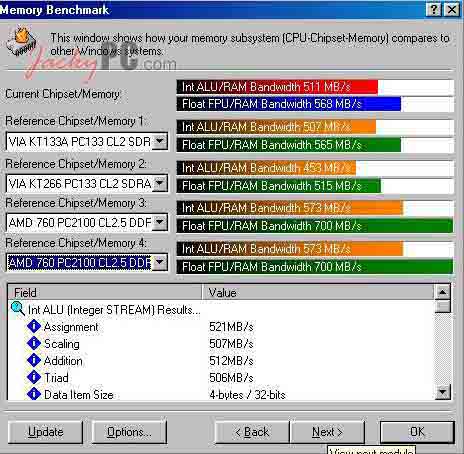Click the 521MB/s value

click(x=231, y=327)
